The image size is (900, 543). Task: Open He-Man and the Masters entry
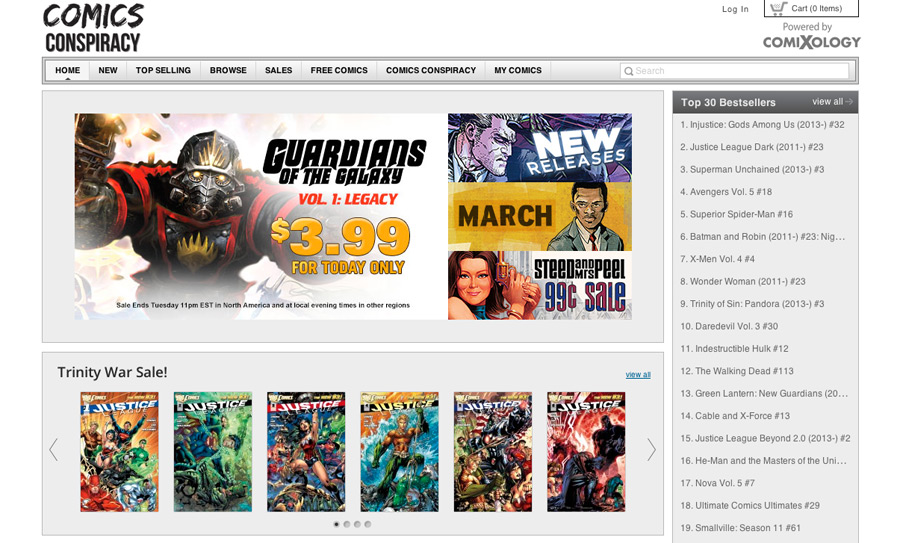(763, 460)
